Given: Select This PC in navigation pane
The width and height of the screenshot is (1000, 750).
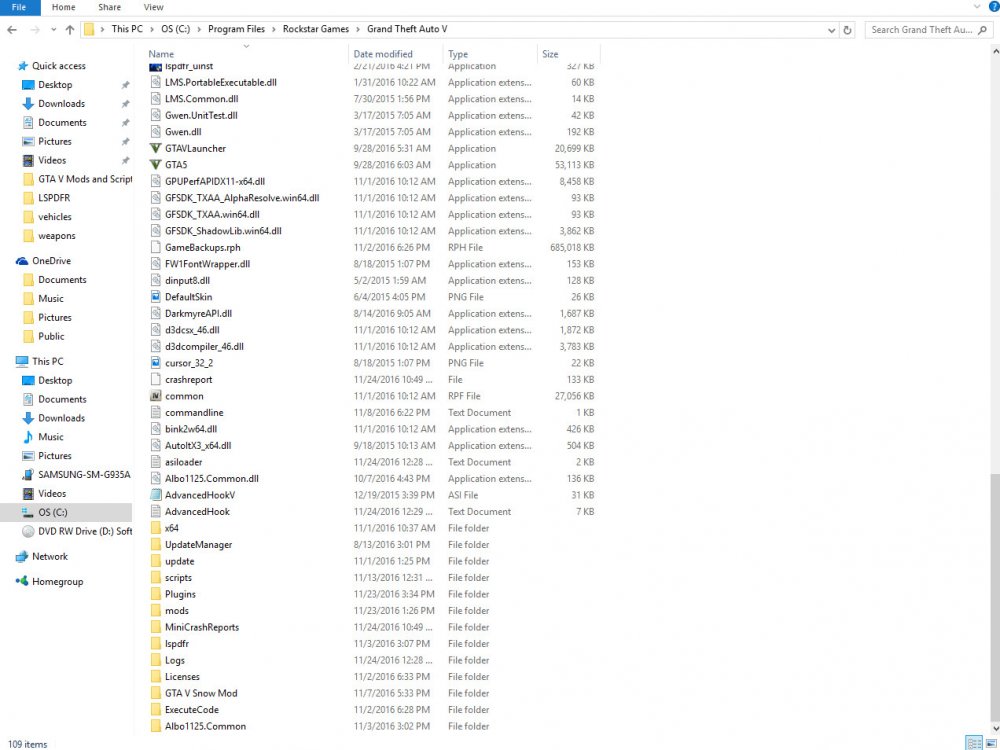Looking at the screenshot, I should [x=48, y=361].
